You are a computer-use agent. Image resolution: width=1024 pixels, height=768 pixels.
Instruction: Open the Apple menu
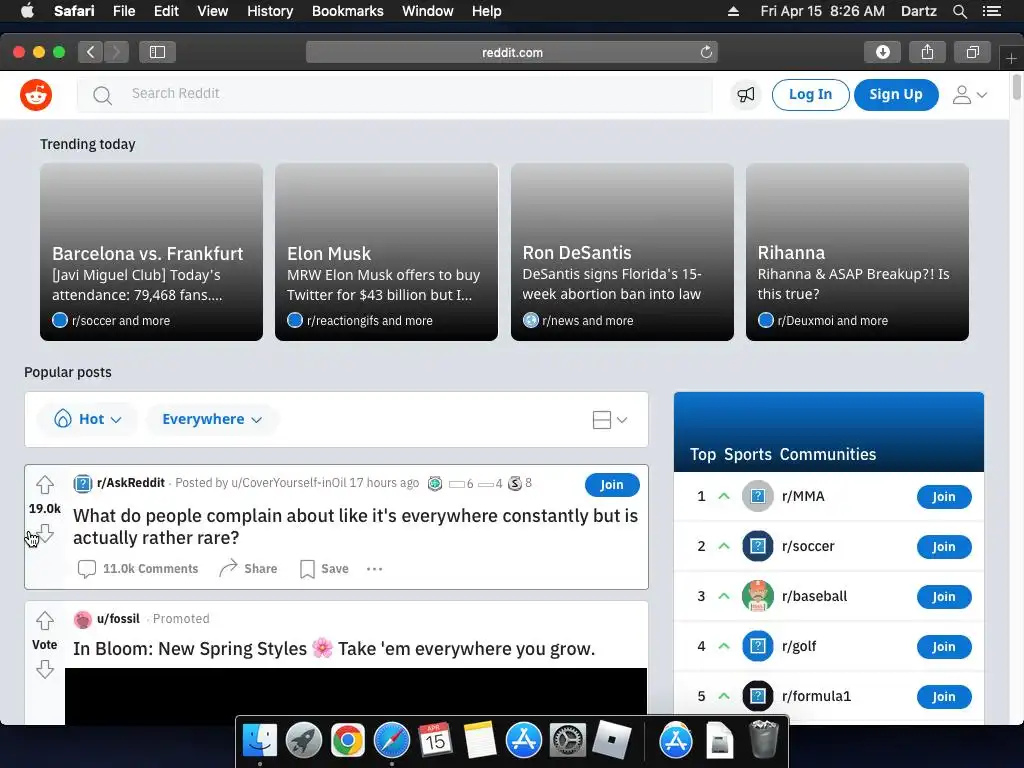pos(27,11)
